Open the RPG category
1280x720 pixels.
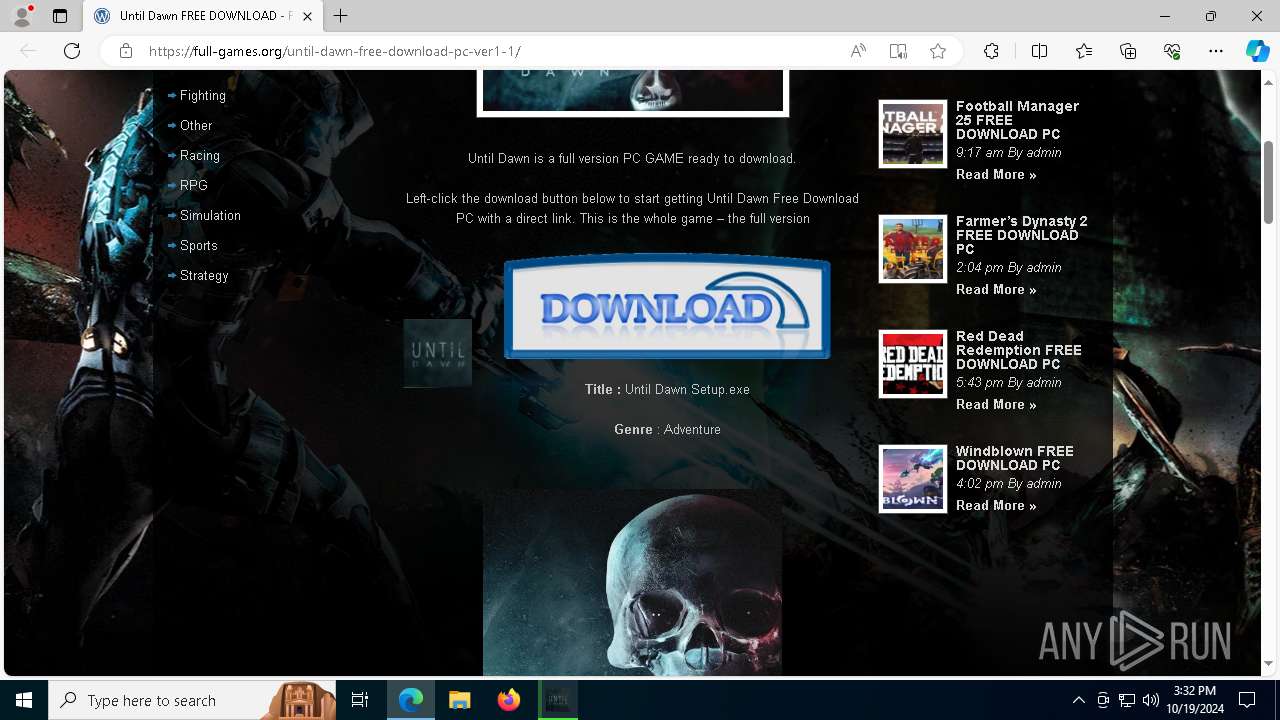(194, 186)
